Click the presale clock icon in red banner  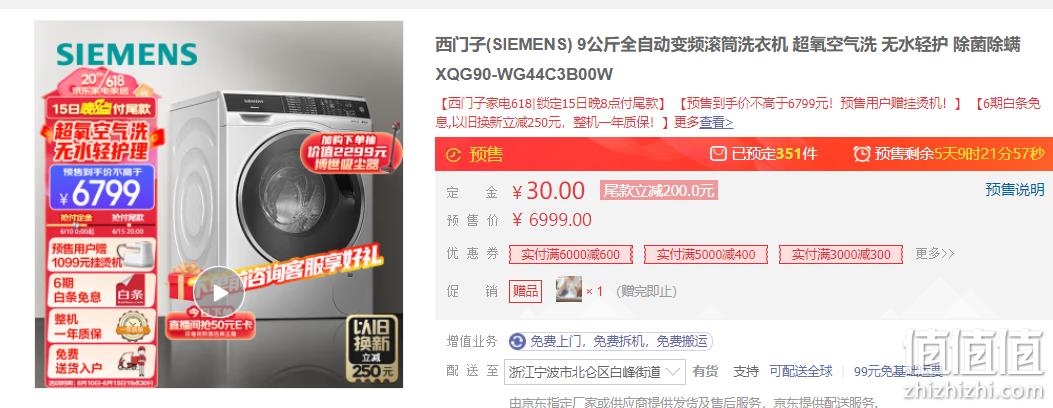click(454, 155)
